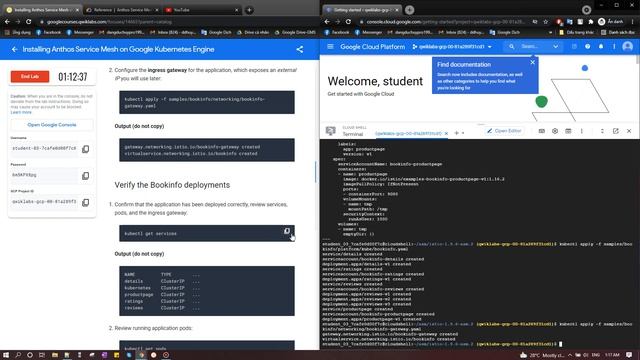Image resolution: width=640 pixels, height=360 pixels.
Task: Open the Google Cloud Platform hamburger navigation menu
Action: pos(330,47)
